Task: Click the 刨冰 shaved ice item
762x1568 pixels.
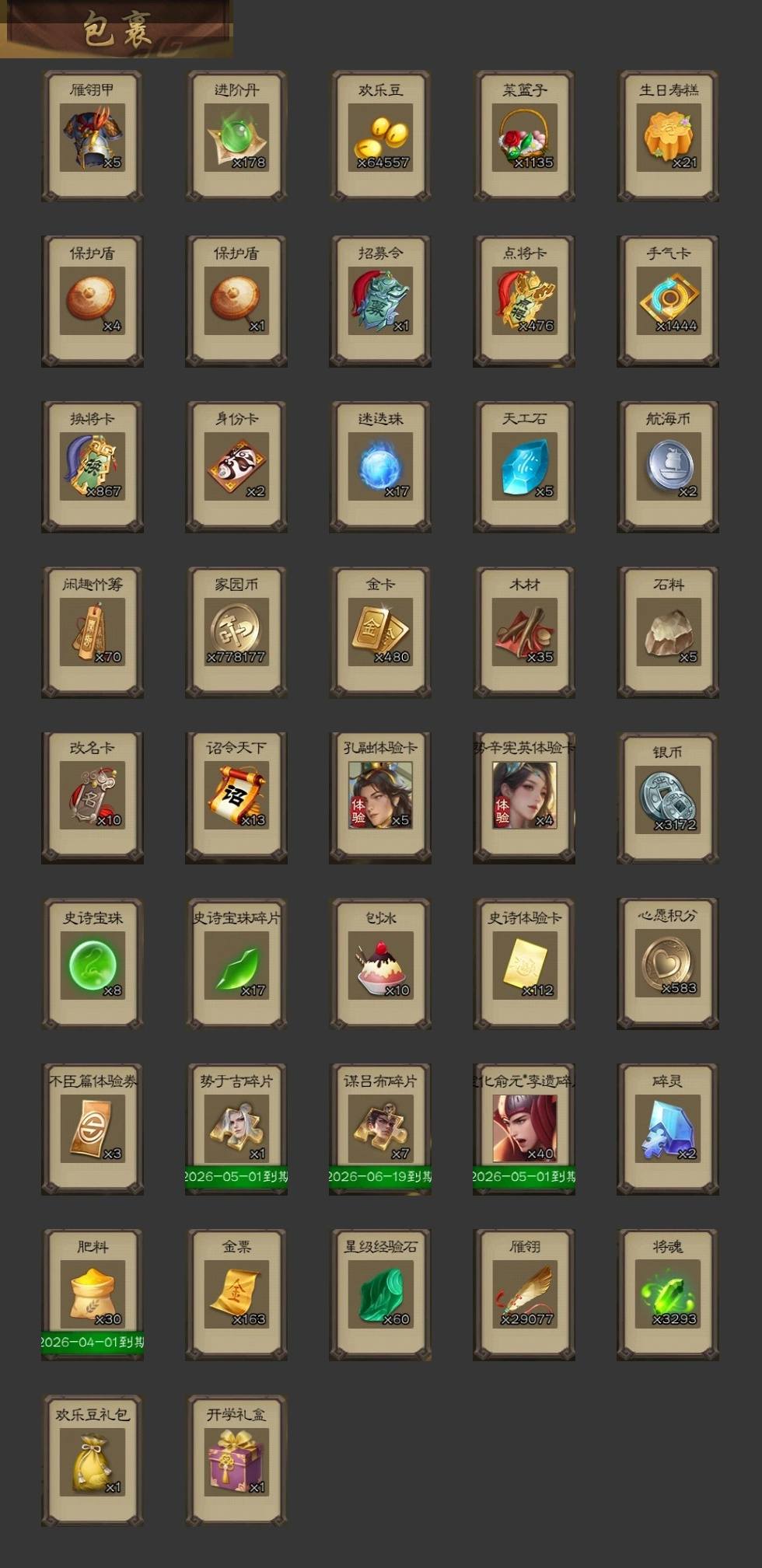Action: pyautogui.click(x=380, y=964)
